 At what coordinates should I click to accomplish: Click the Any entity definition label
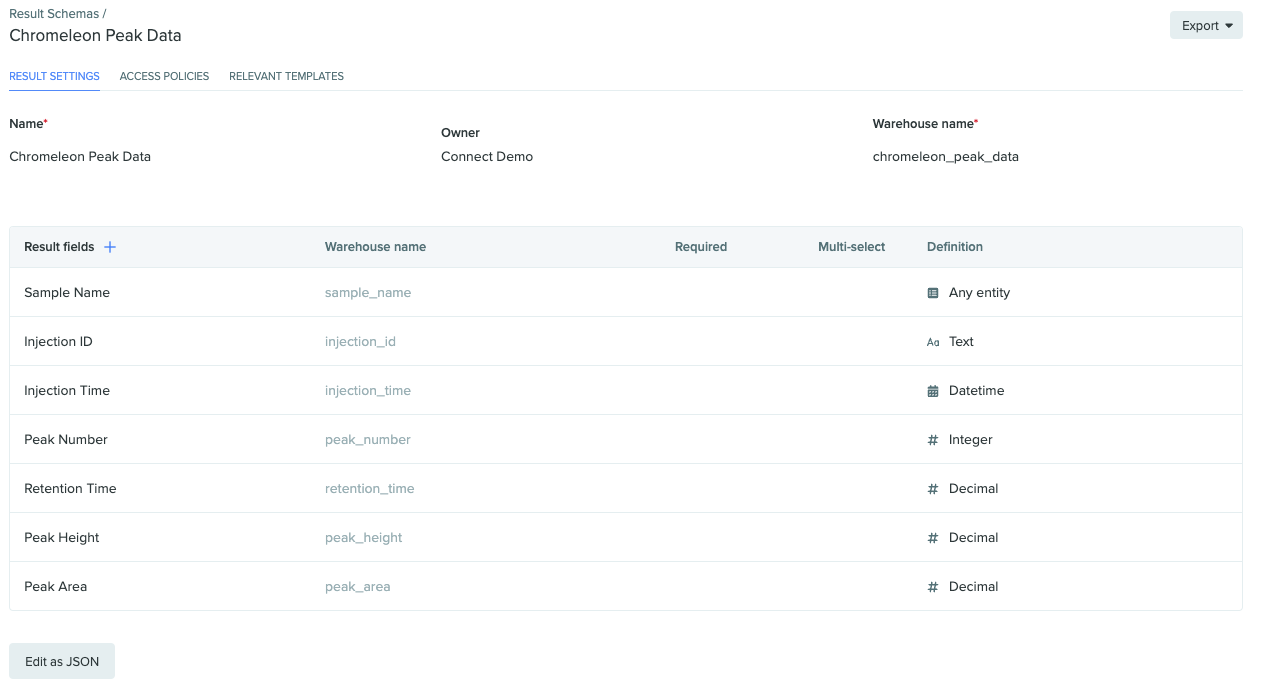pos(980,293)
